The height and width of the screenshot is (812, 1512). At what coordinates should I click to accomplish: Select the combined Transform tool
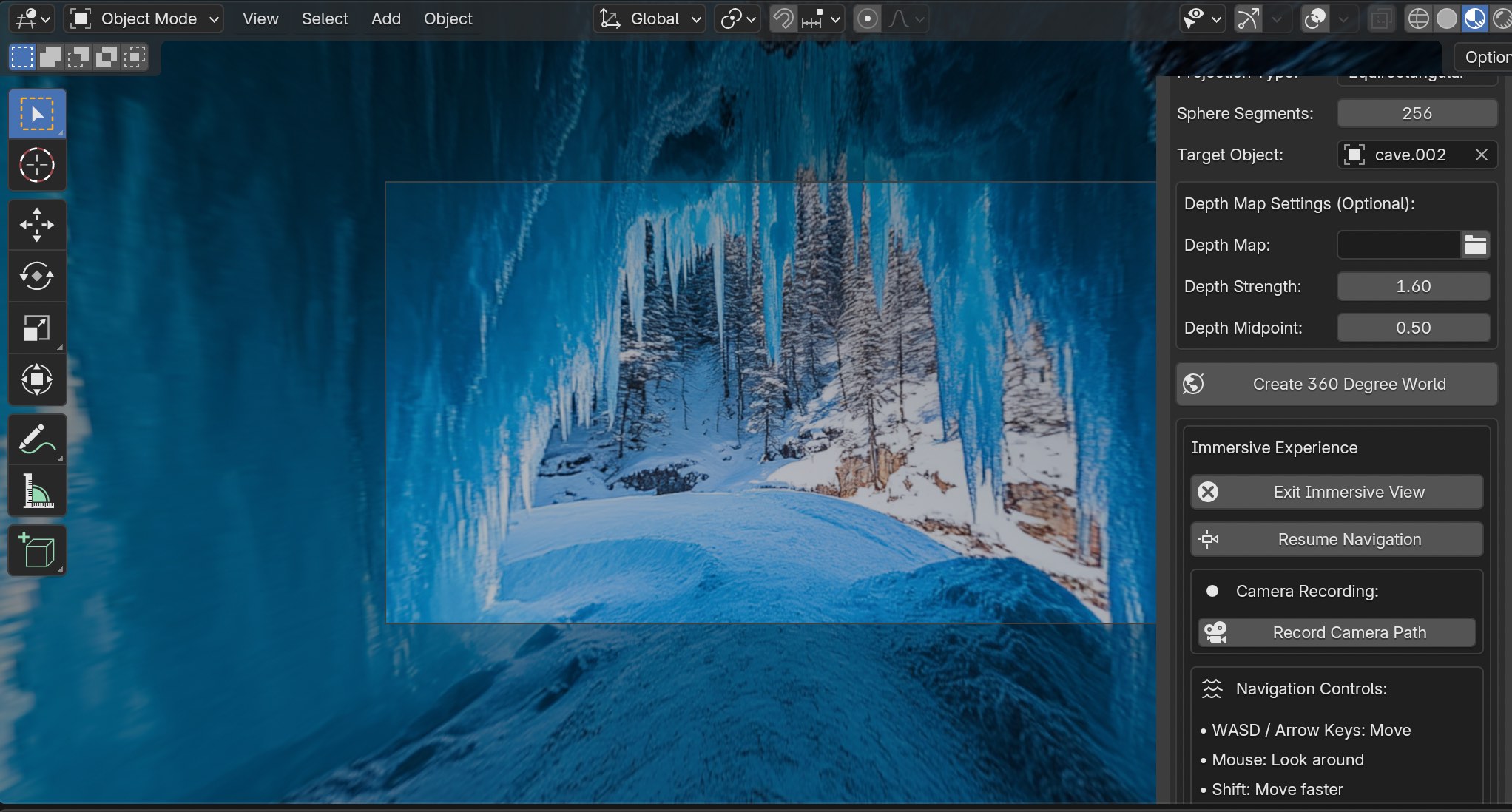(x=37, y=379)
